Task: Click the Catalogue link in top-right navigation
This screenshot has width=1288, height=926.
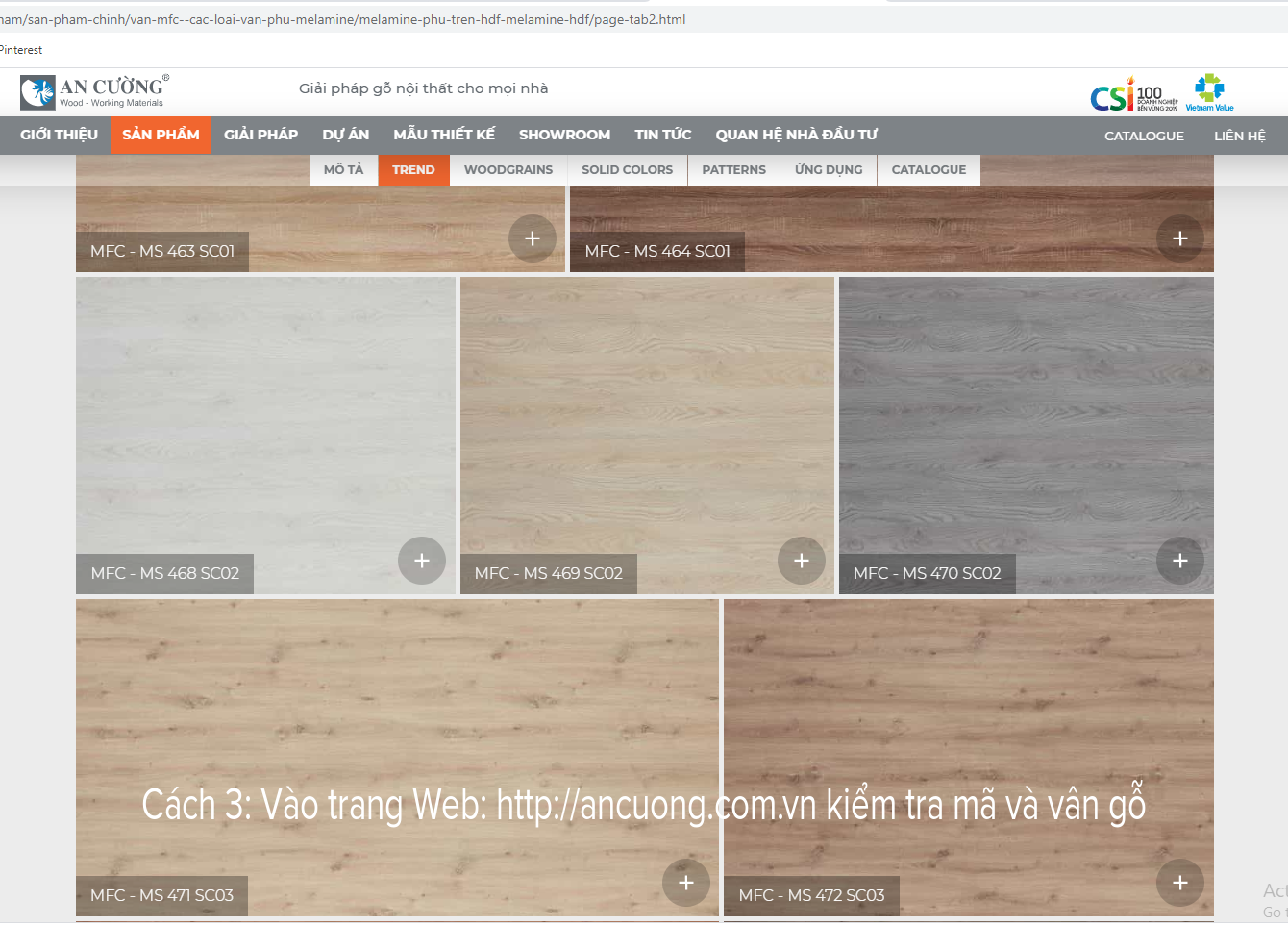Action: coord(1144,136)
